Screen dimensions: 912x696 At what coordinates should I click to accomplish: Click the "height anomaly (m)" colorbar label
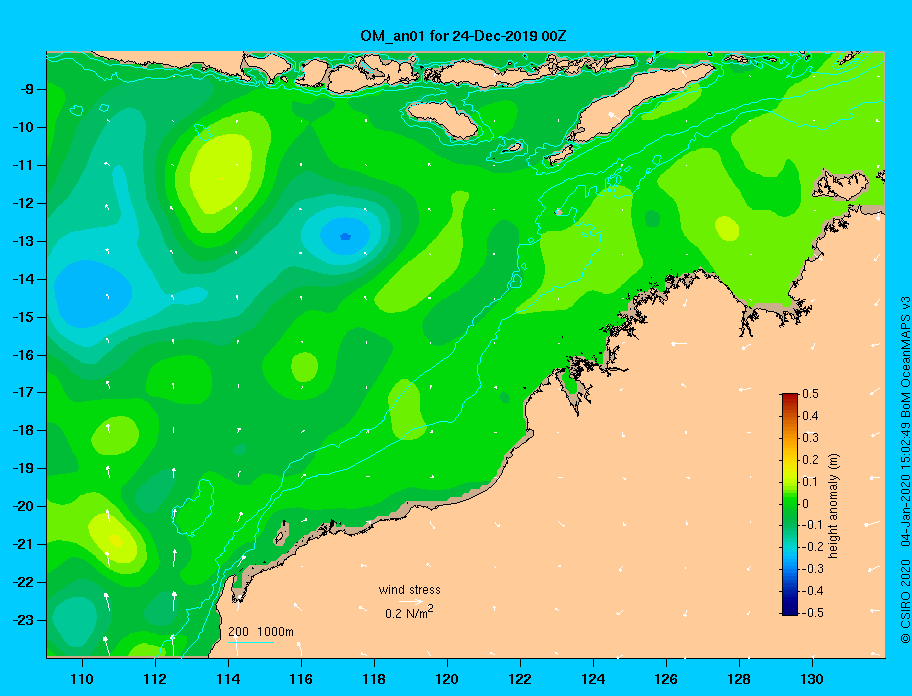tap(833, 506)
